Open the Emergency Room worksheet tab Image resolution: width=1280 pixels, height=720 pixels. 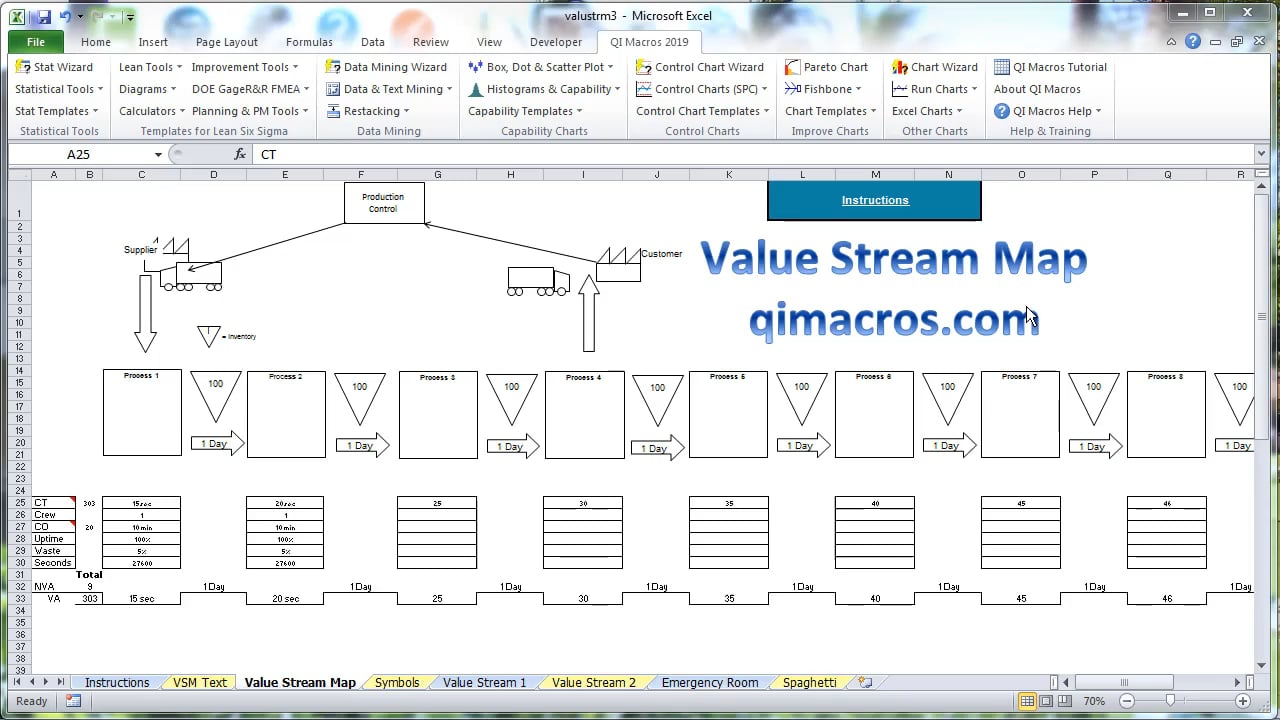point(710,682)
